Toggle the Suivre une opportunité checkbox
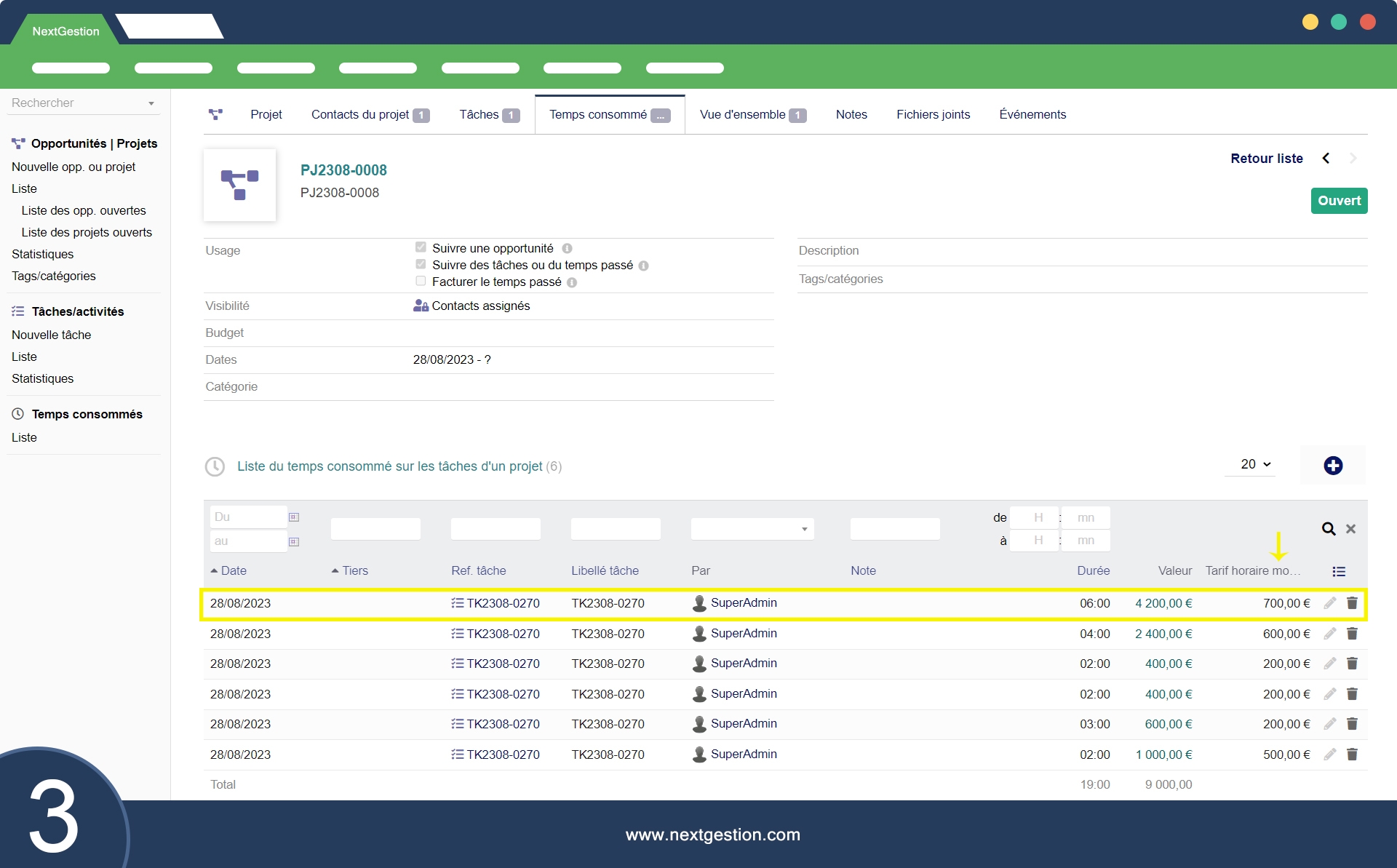 tap(421, 247)
